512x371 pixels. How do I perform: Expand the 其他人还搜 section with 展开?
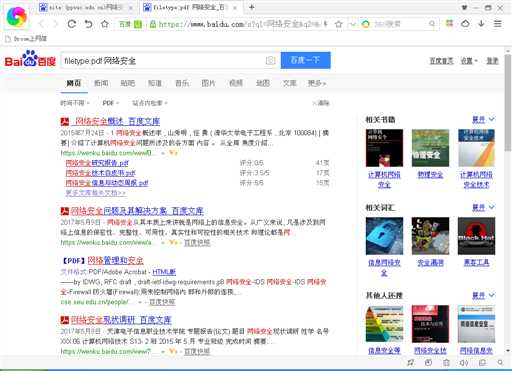click(x=483, y=295)
